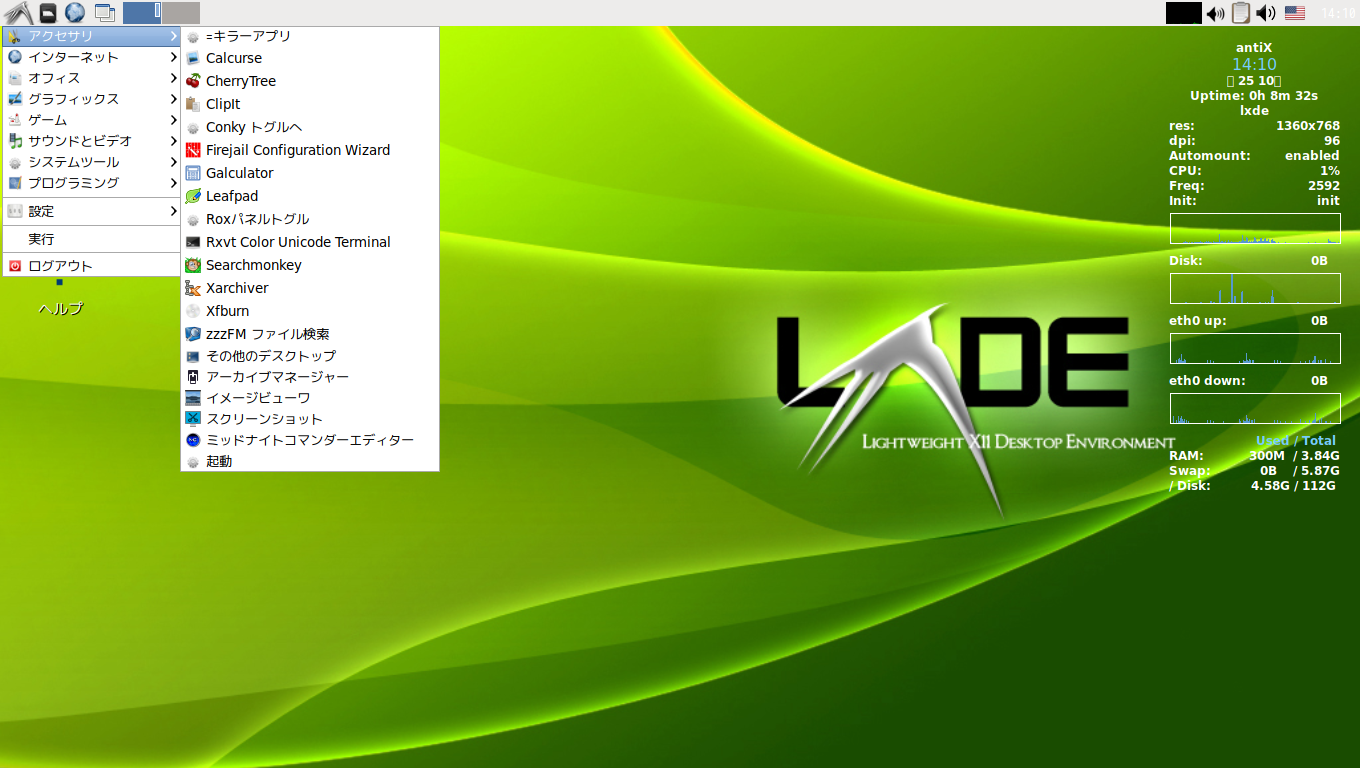Image resolution: width=1360 pixels, height=768 pixels.
Task: Select the 起動 menu entry
Action: pyautogui.click(x=310, y=461)
